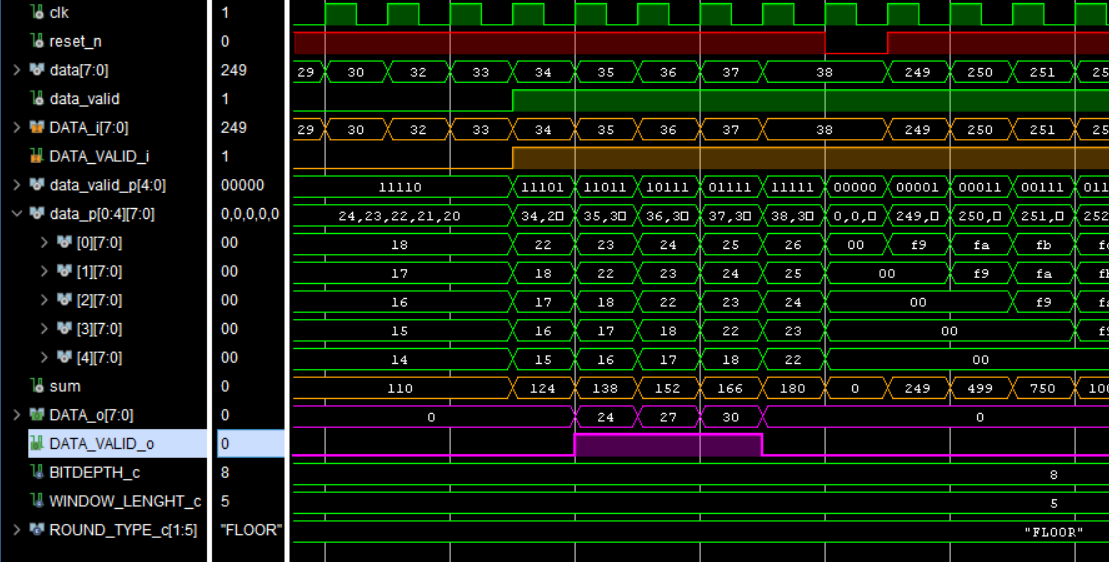The height and width of the screenshot is (562, 1109).
Task: Click the clk signal icon
Action: (x=37, y=13)
